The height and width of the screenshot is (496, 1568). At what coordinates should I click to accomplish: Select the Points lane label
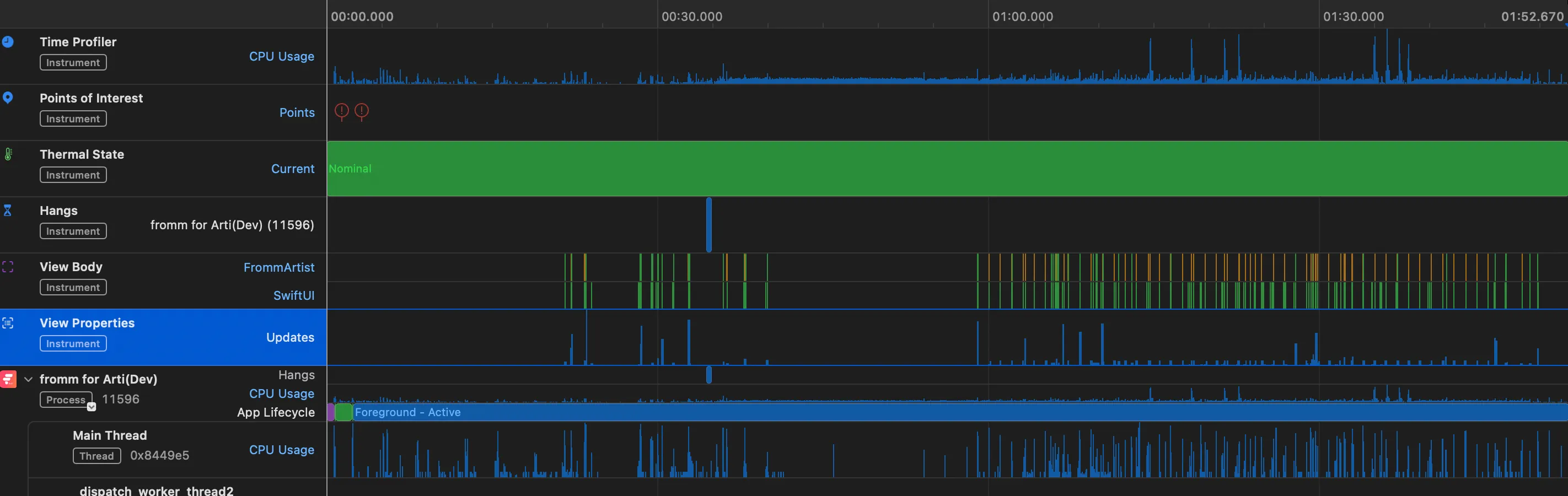[297, 112]
